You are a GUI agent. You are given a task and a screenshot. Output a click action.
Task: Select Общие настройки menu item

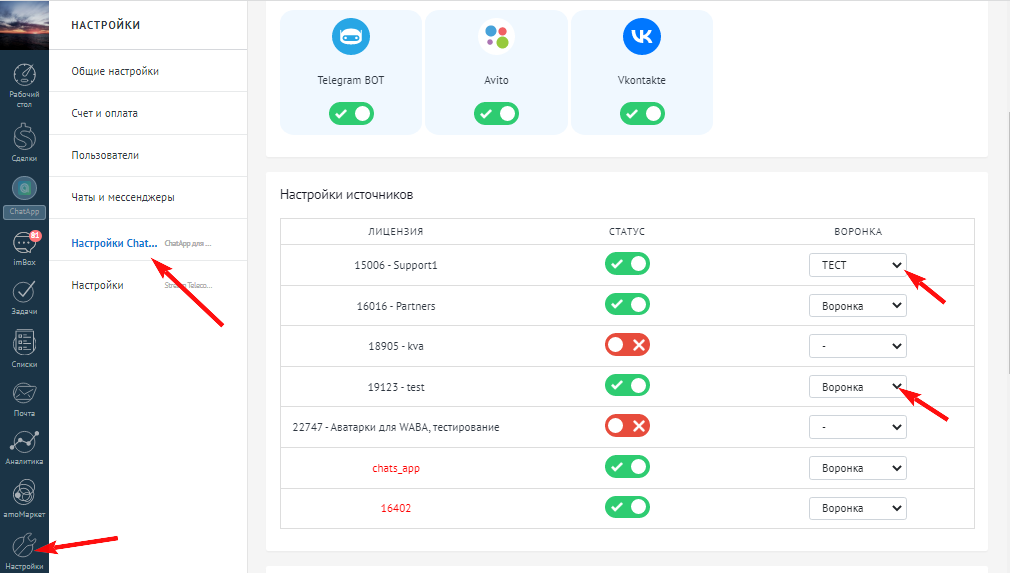115,71
